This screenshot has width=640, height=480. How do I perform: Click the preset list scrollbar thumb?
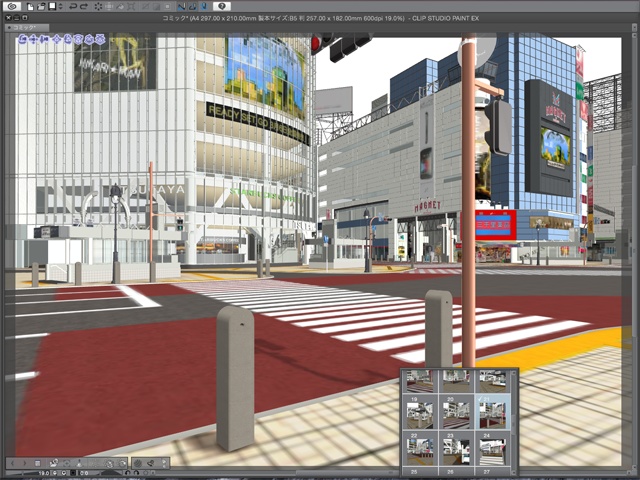[x=514, y=424]
